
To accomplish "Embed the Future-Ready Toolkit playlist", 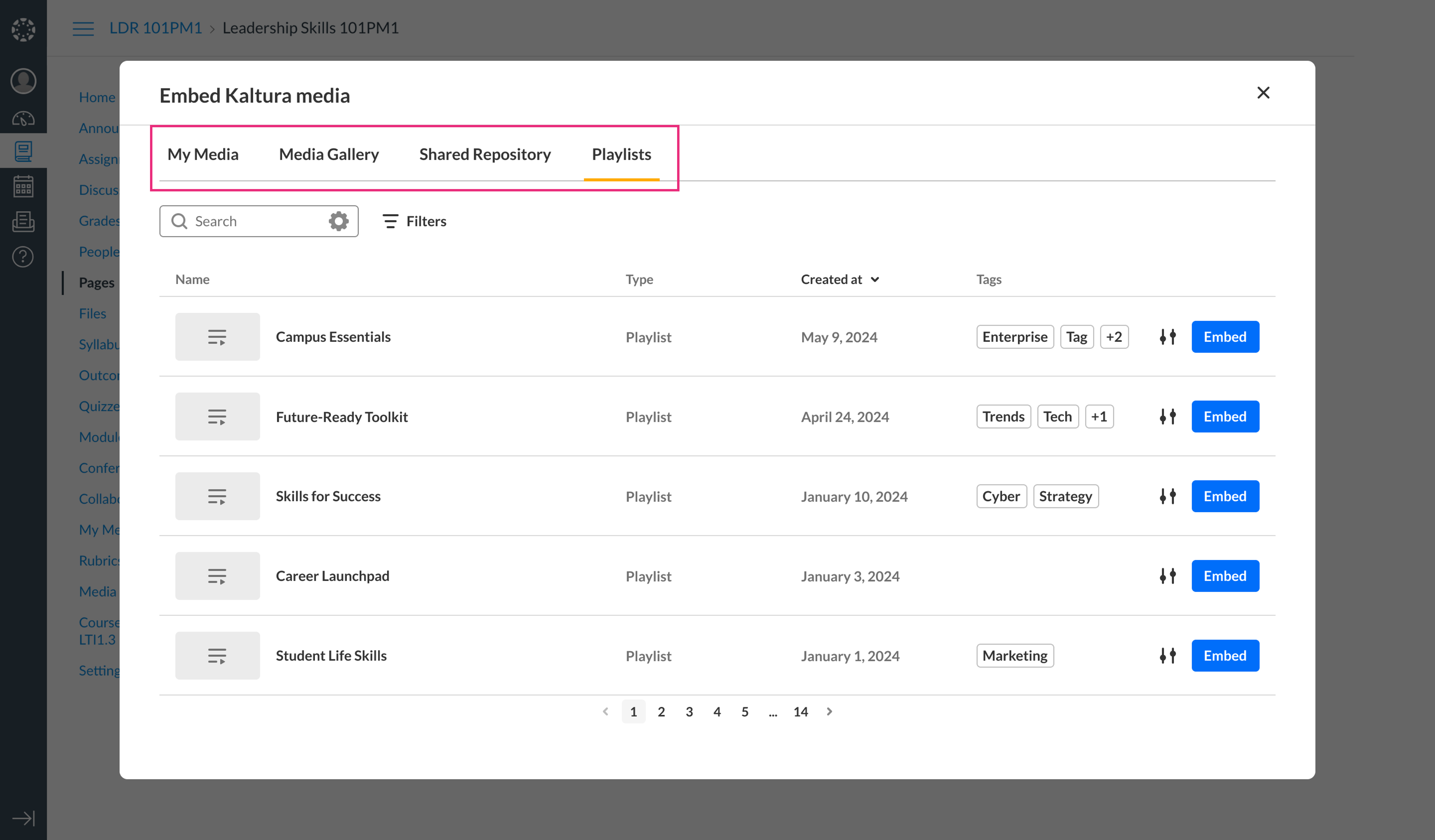I will [1224, 416].
